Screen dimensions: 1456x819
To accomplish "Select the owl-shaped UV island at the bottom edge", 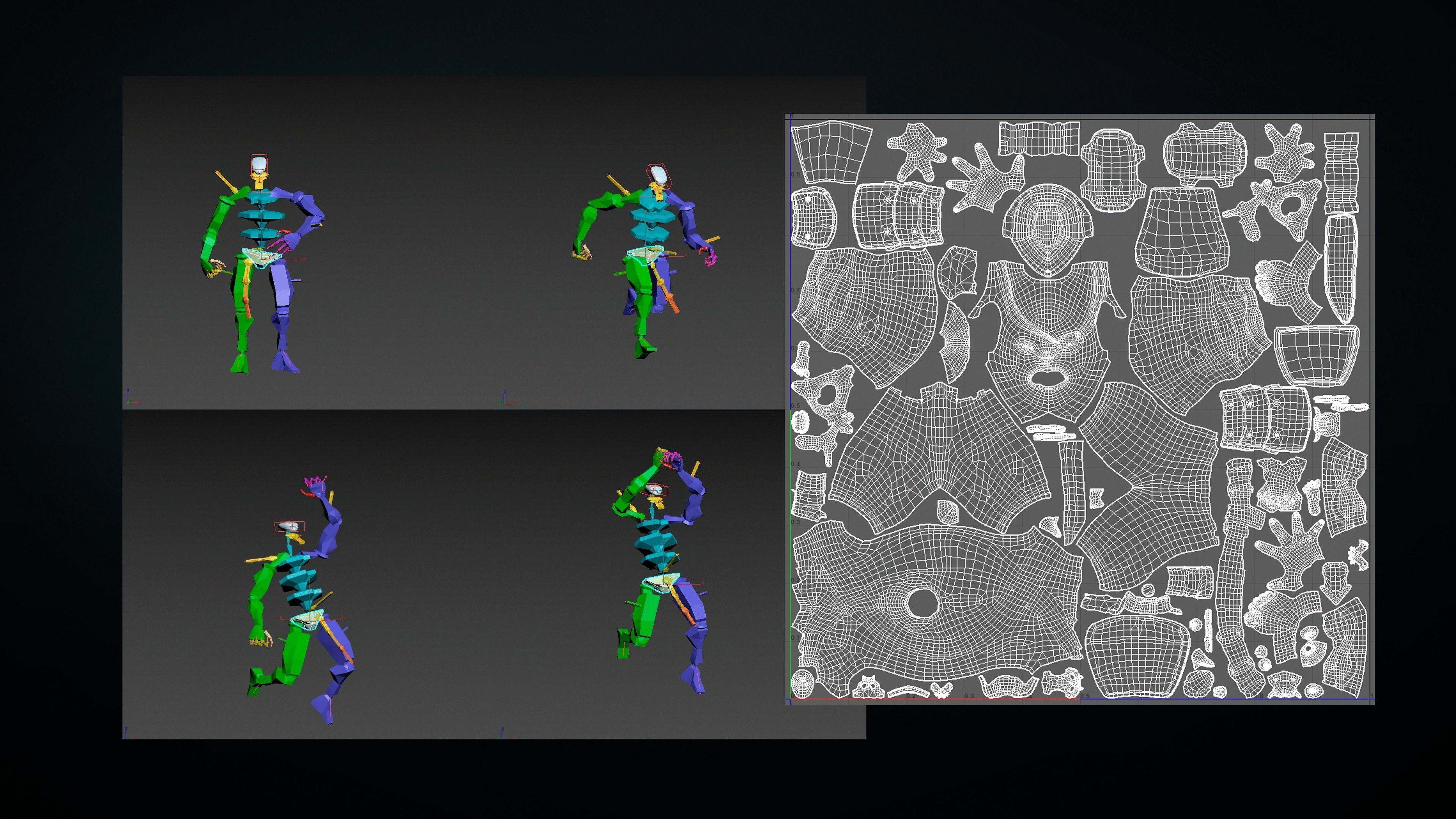I will pyautogui.click(x=868, y=687).
